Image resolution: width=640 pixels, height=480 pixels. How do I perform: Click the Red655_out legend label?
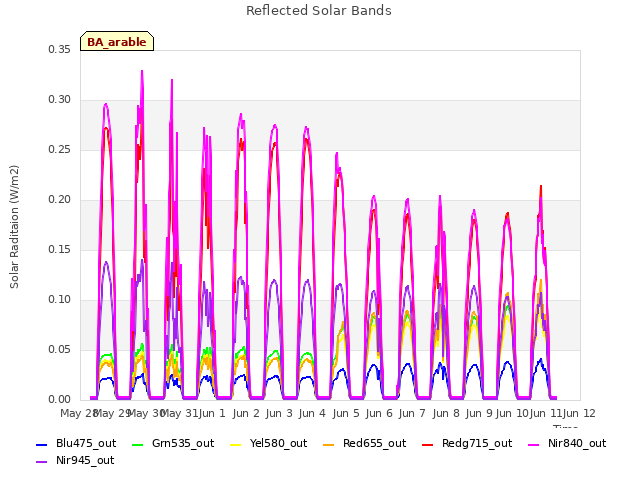pos(374,443)
